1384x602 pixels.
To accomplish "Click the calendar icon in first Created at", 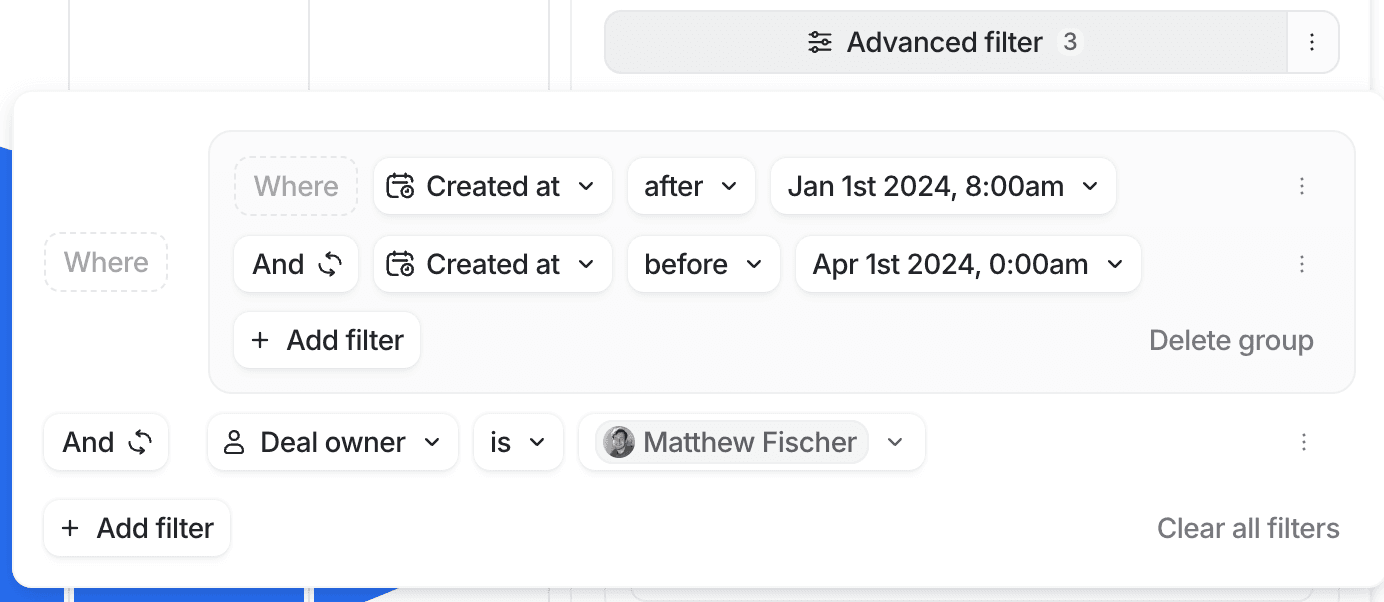I will (x=401, y=186).
